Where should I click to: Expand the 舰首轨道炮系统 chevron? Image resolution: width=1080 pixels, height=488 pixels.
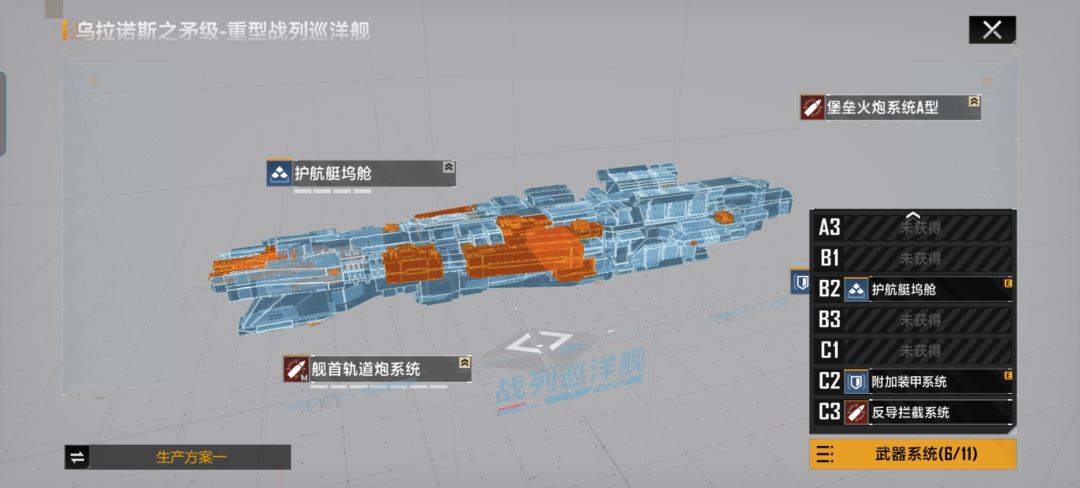[465, 362]
